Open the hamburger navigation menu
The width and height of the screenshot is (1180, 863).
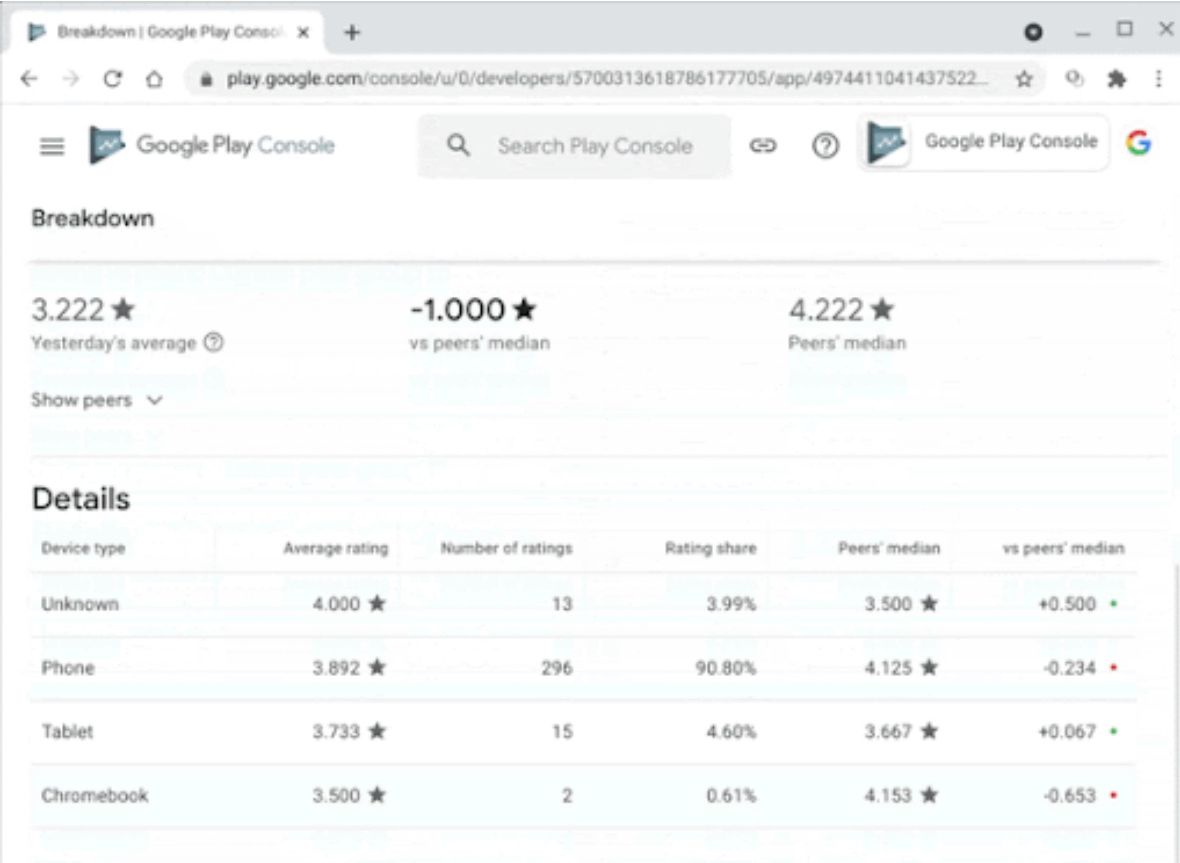(x=52, y=145)
